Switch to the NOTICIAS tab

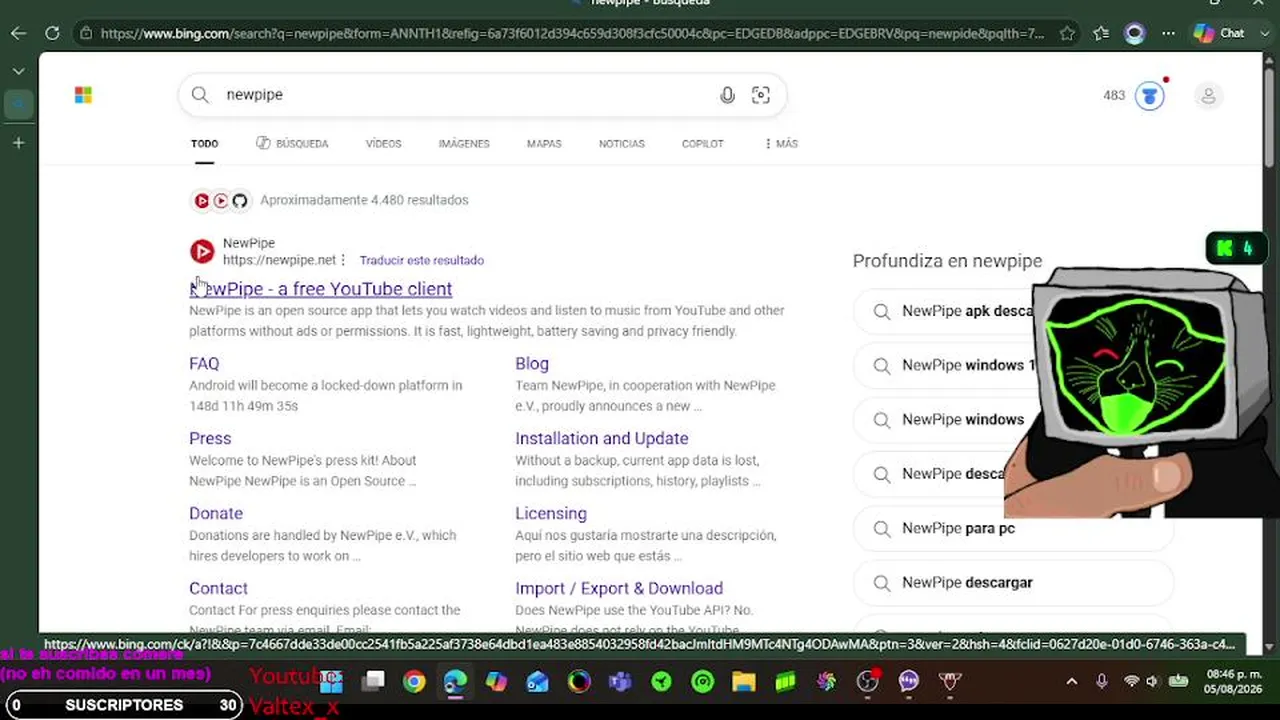pos(622,144)
